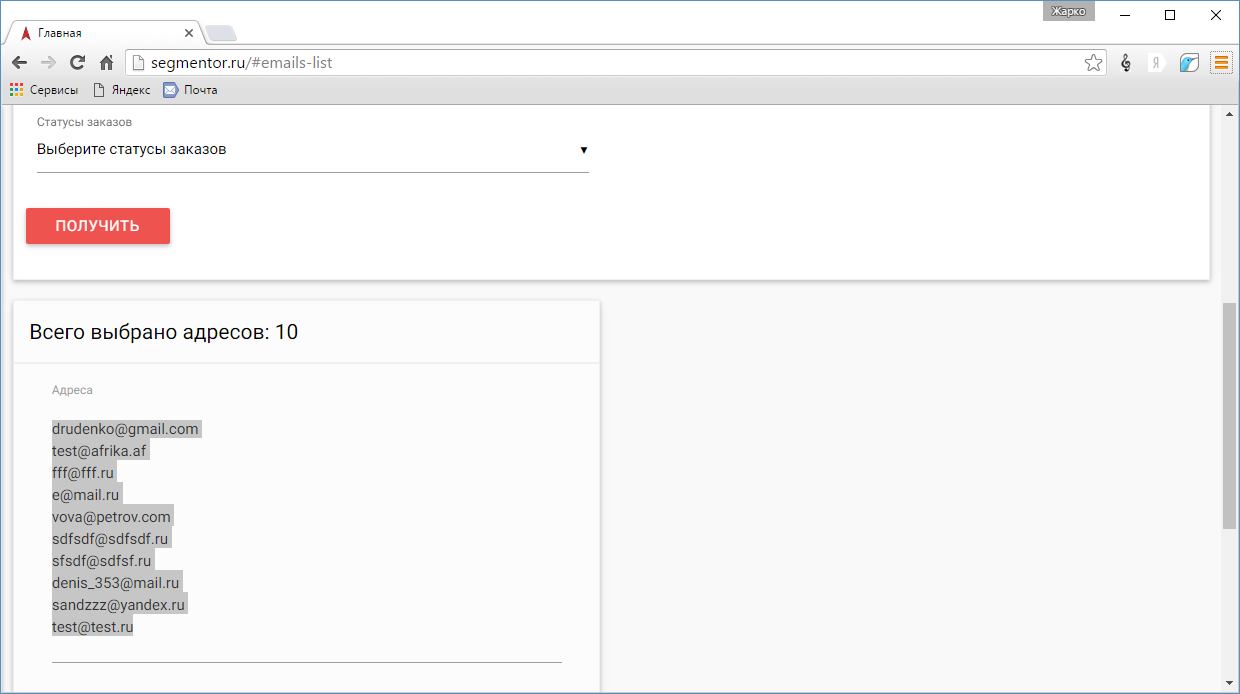The image size is (1240, 694).
Task: Reload the page with the refresh icon
Action: [77, 63]
